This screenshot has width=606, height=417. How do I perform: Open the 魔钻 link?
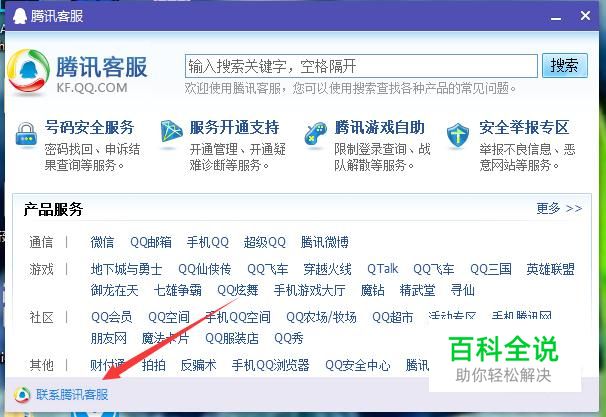click(x=373, y=290)
